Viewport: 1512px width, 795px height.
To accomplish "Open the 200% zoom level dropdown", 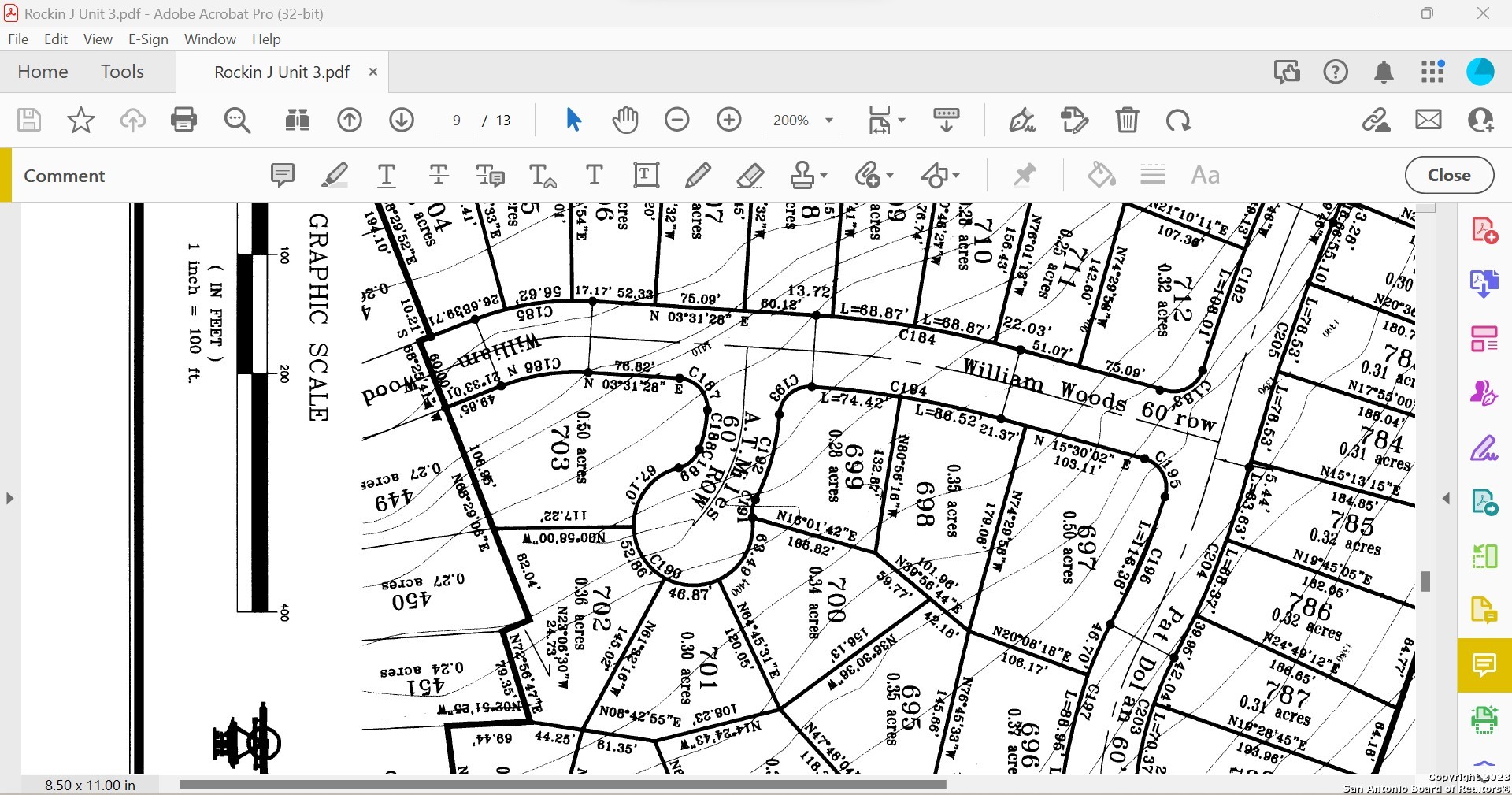I will (x=828, y=121).
